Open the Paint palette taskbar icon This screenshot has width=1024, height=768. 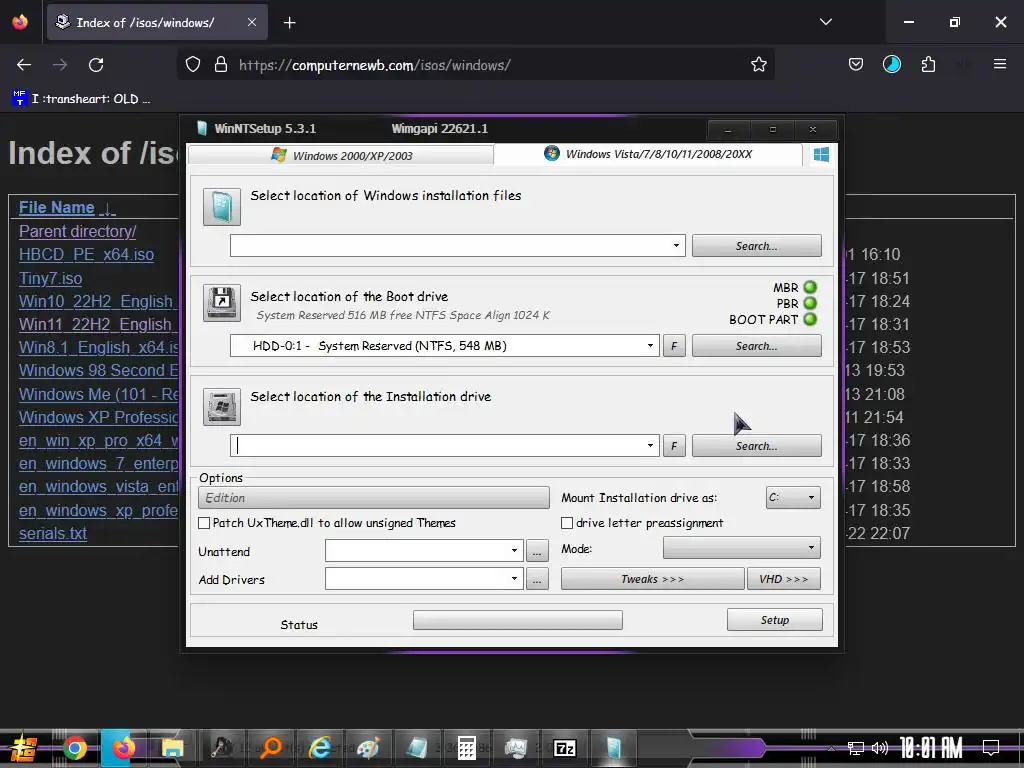[x=368, y=748]
